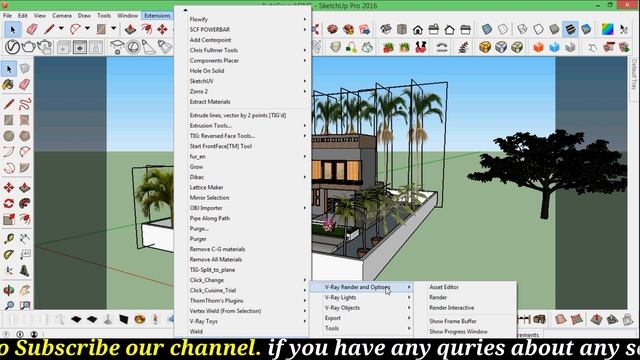Choose the Freehand tool in left toolbar
The image size is (640, 360).
[x=24, y=104]
